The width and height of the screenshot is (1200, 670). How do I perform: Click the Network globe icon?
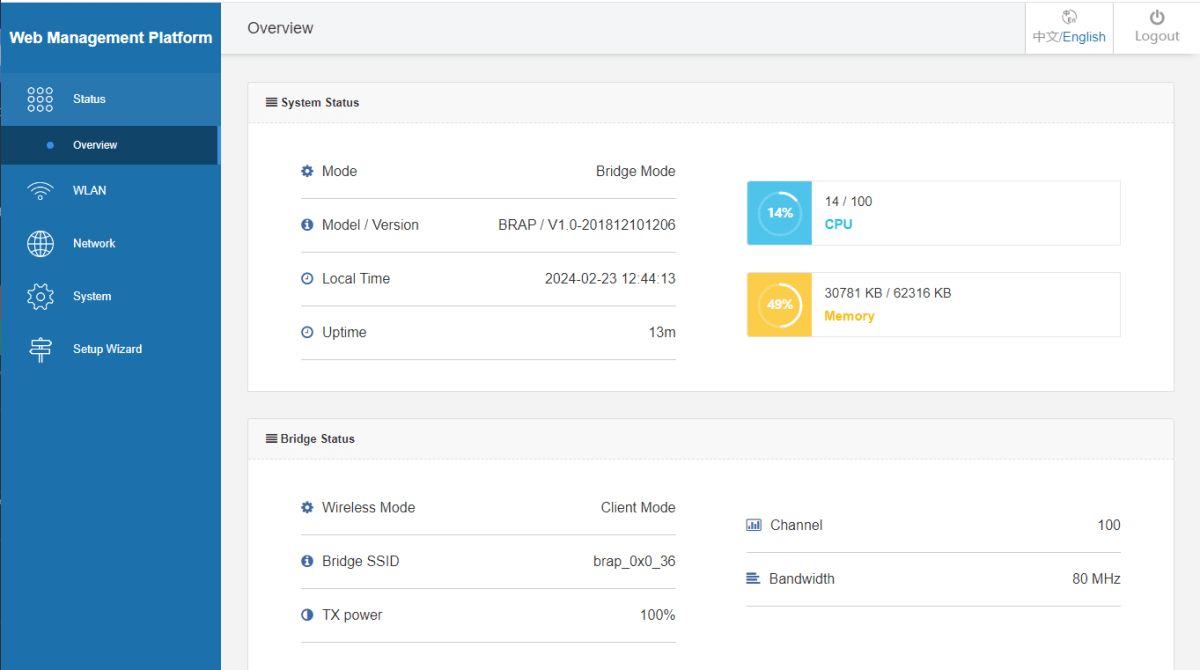pos(40,244)
